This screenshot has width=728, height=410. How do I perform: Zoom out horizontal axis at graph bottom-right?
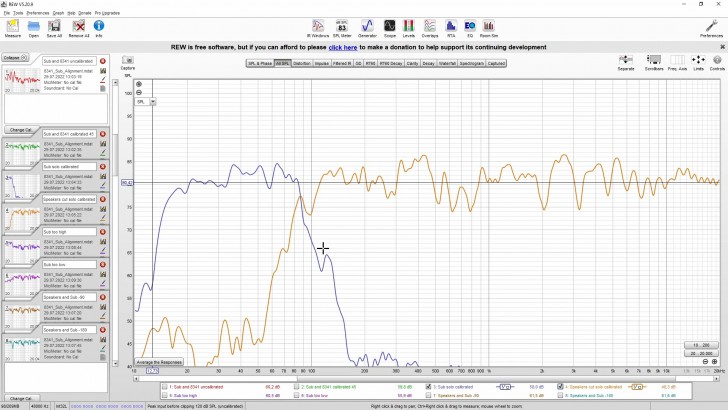pyautogui.click(x=706, y=361)
